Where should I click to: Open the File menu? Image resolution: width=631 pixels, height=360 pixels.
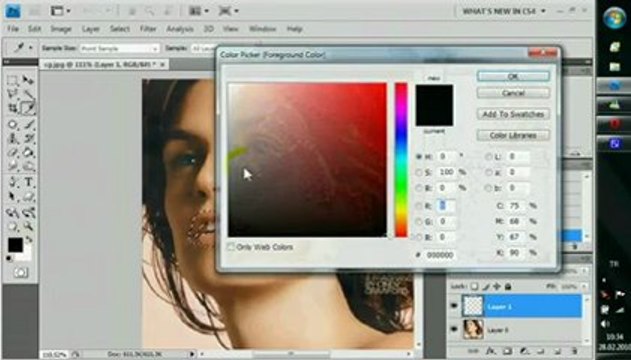pos(13,29)
